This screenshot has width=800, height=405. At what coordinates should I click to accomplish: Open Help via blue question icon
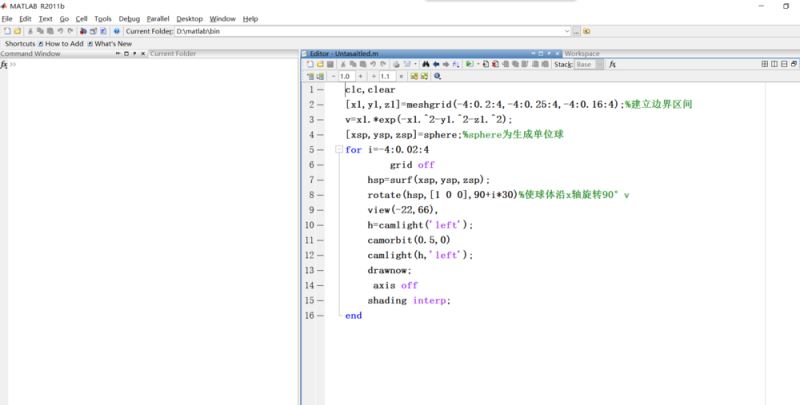tap(116, 31)
